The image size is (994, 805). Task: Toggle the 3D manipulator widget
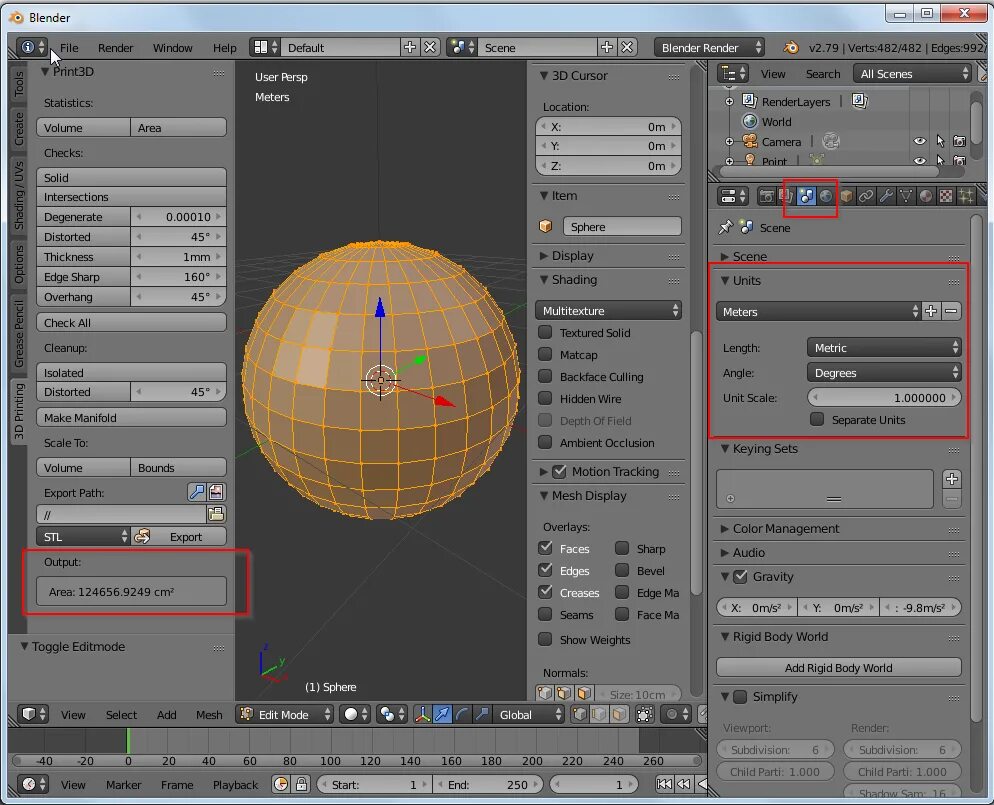pyautogui.click(x=422, y=715)
